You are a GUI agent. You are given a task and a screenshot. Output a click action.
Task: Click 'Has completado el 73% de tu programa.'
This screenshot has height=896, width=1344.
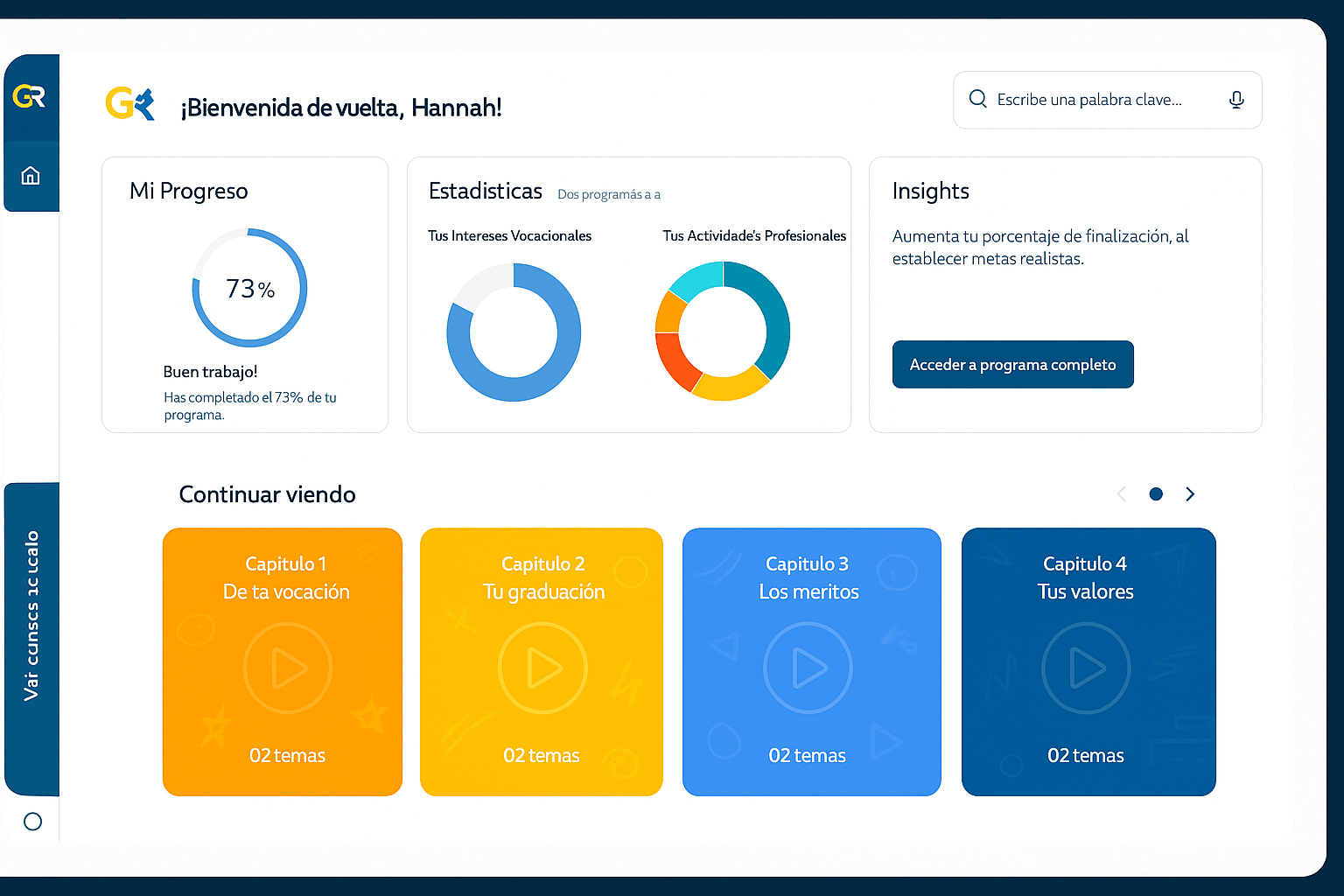click(250, 406)
